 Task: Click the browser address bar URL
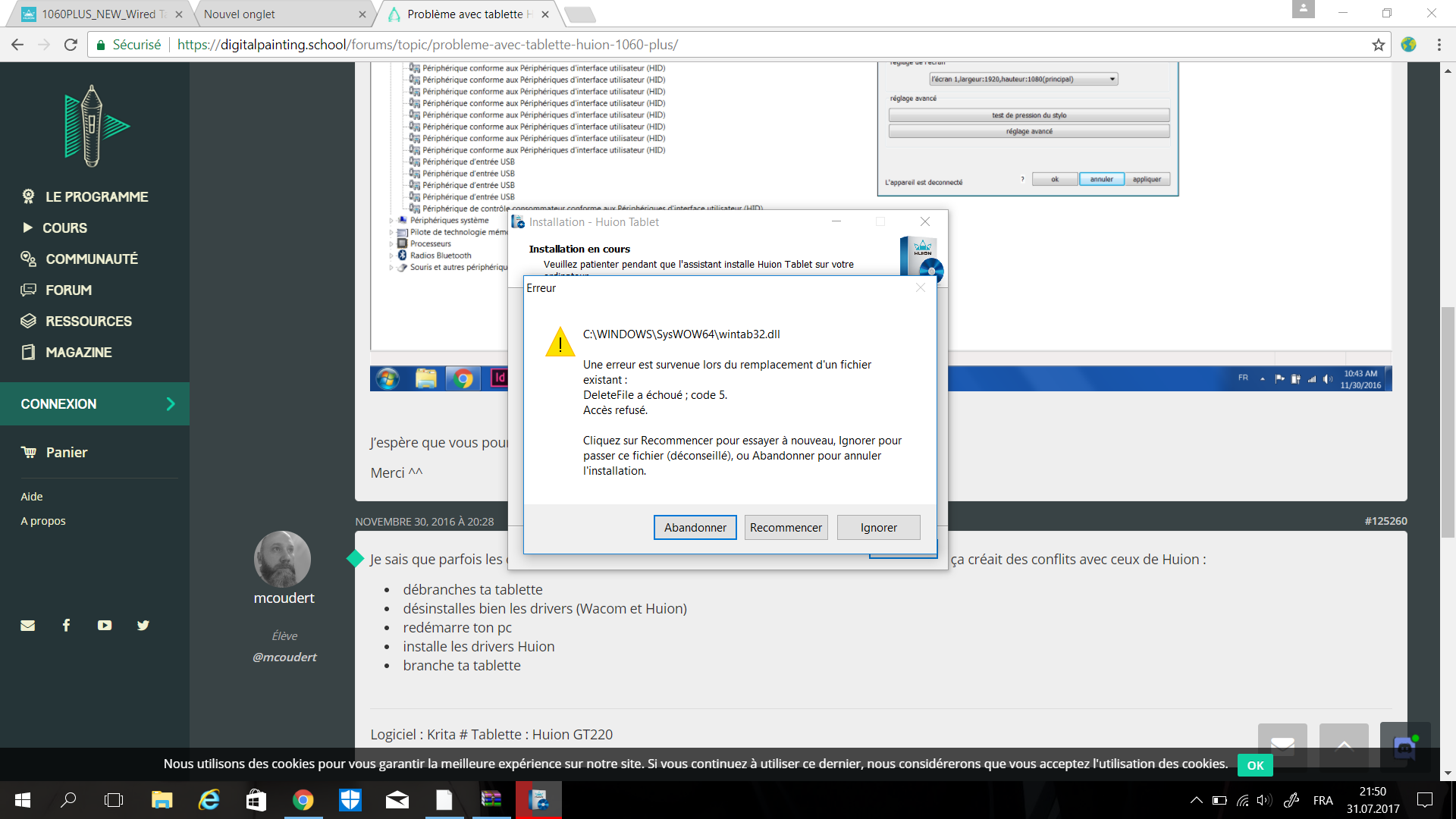pos(428,45)
